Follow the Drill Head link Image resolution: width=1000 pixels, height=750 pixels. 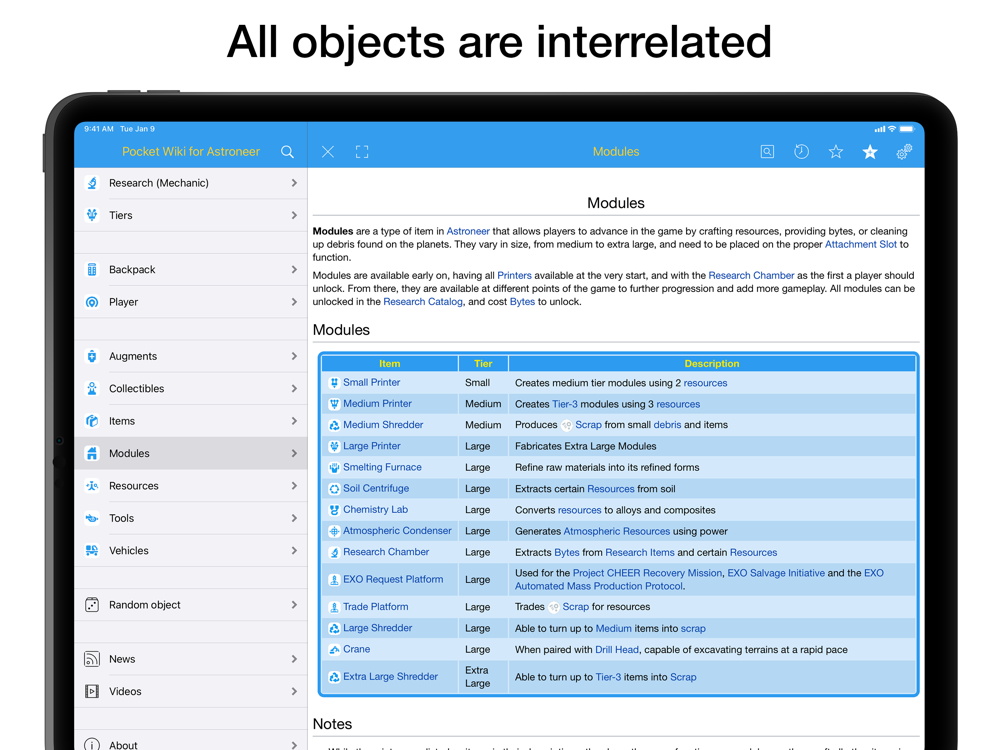[617, 650]
